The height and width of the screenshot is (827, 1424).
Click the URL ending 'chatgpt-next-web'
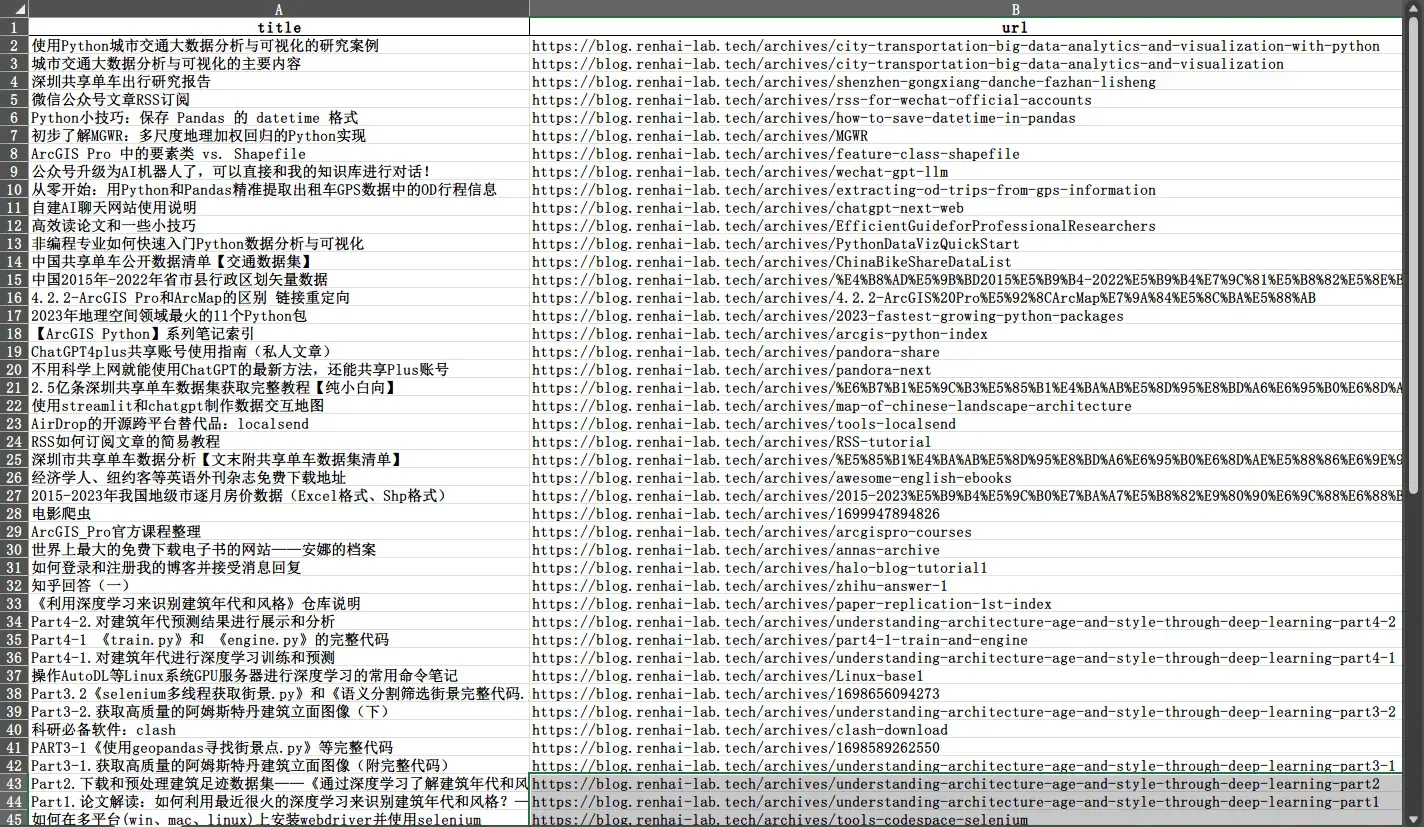click(x=748, y=208)
